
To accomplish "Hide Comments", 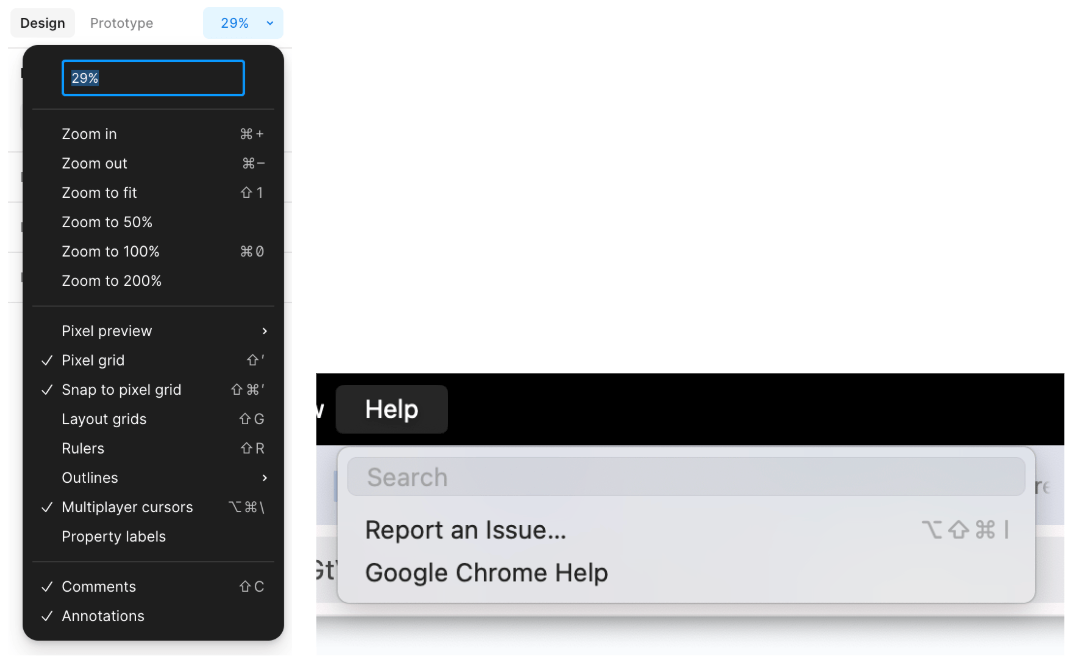I will click(100, 586).
